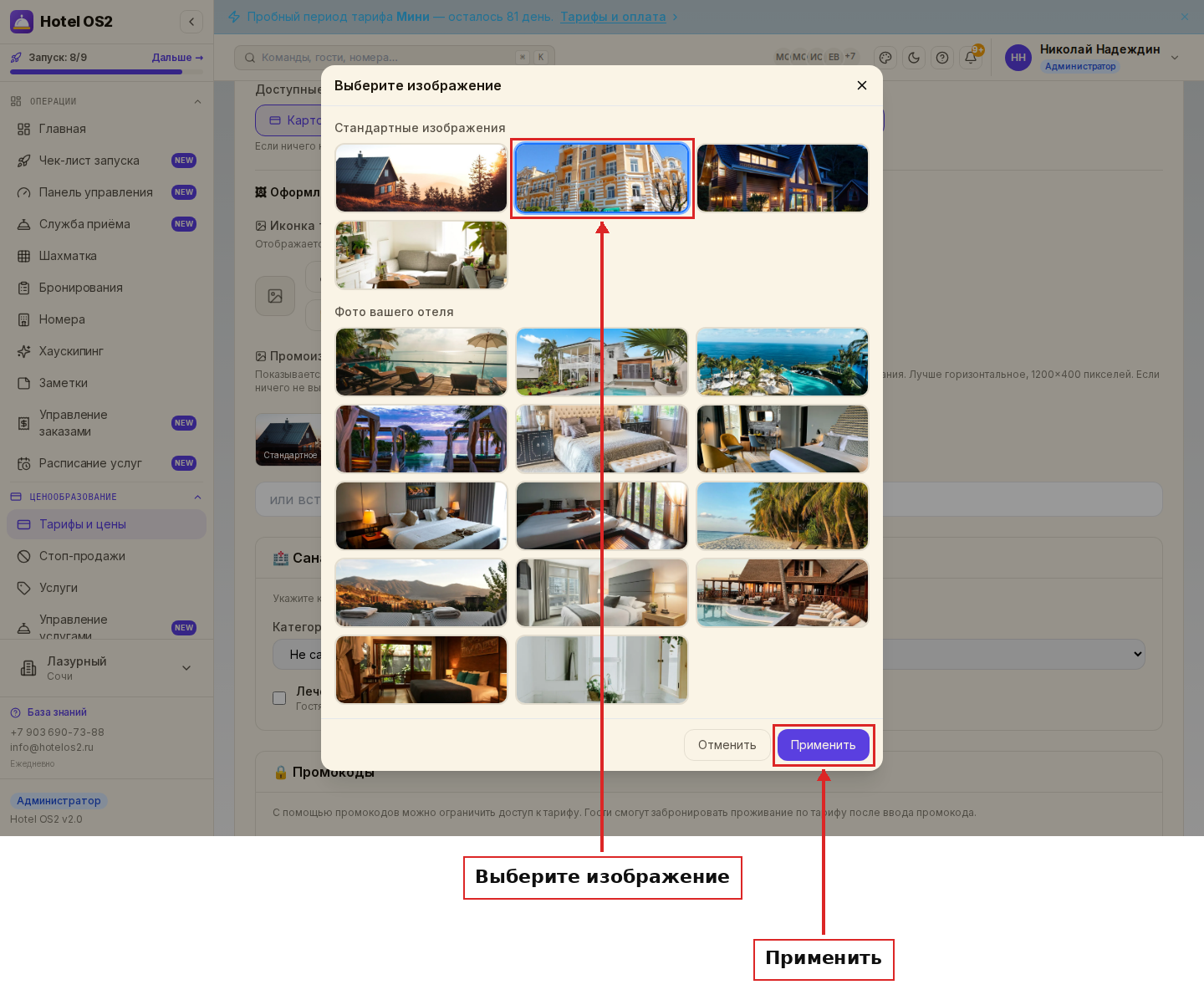Open the help question mark icon
Screen dimensions: 1204x1000
942,58
